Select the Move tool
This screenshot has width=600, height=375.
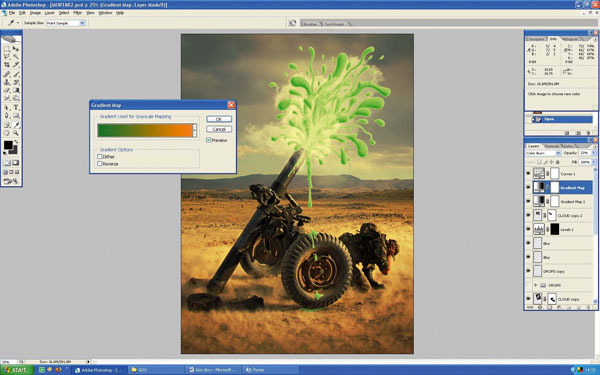pyautogui.click(x=16, y=49)
